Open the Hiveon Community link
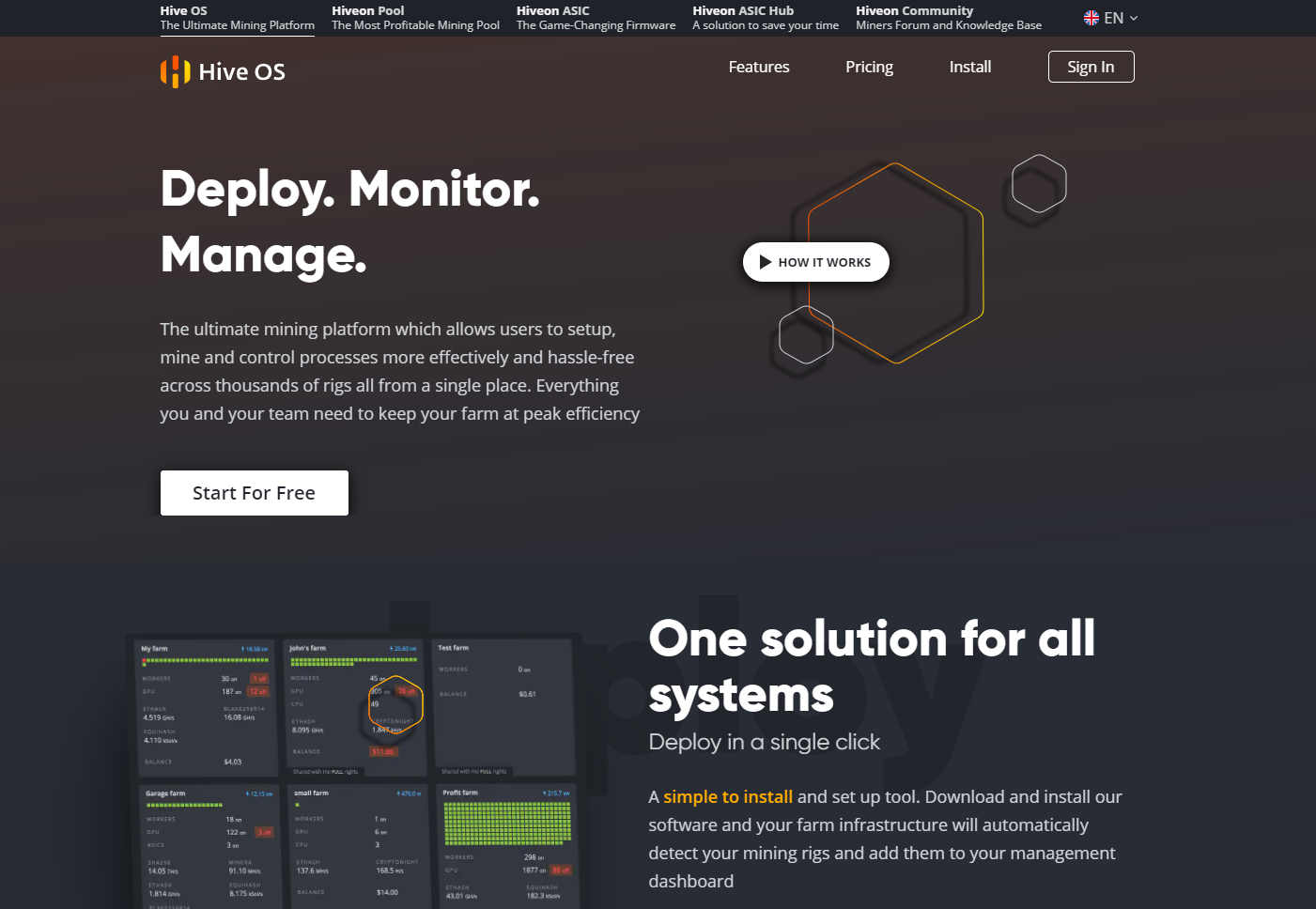The height and width of the screenshot is (909, 1316). [949, 18]
